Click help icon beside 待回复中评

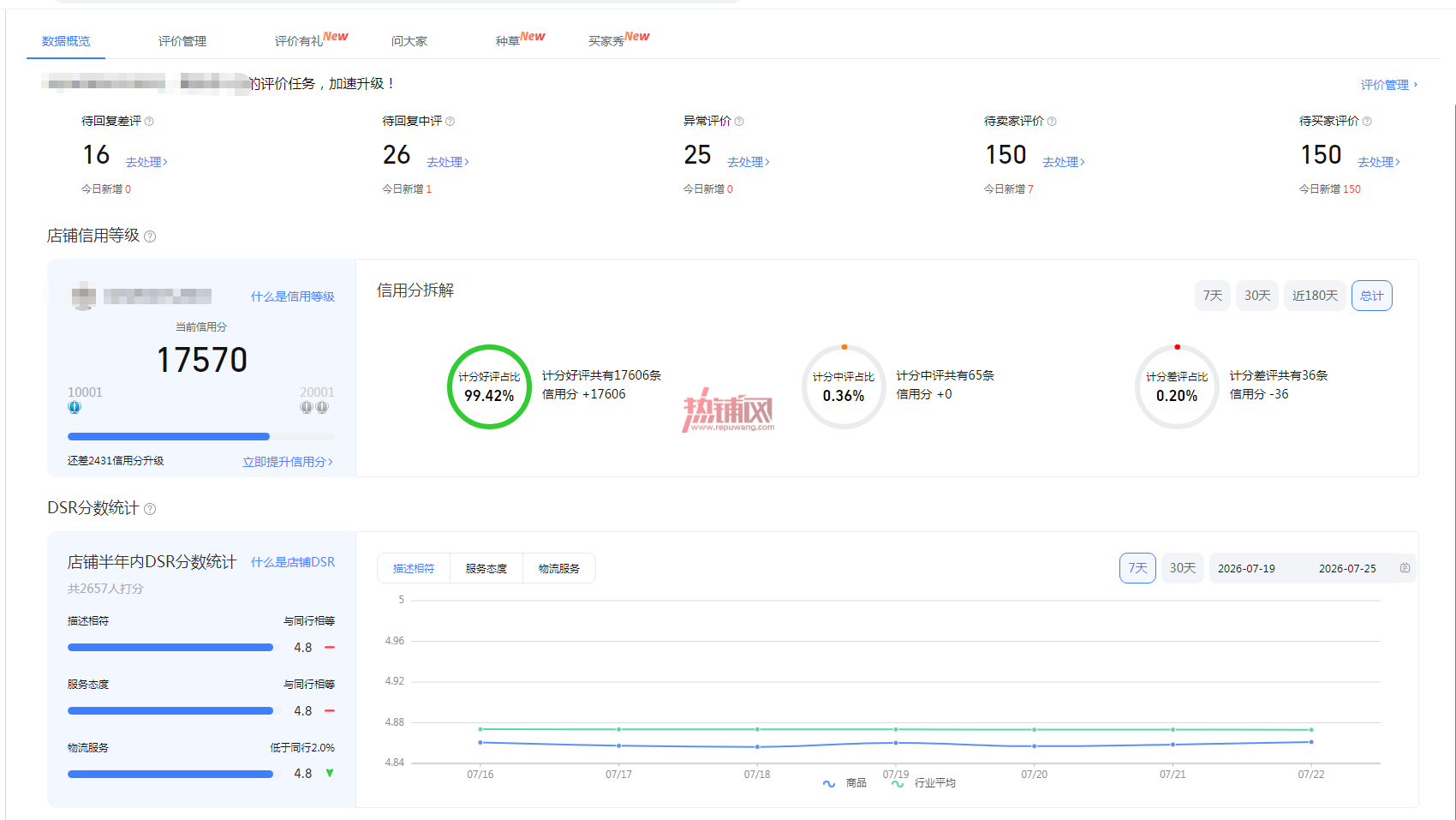tap(451, 122)
